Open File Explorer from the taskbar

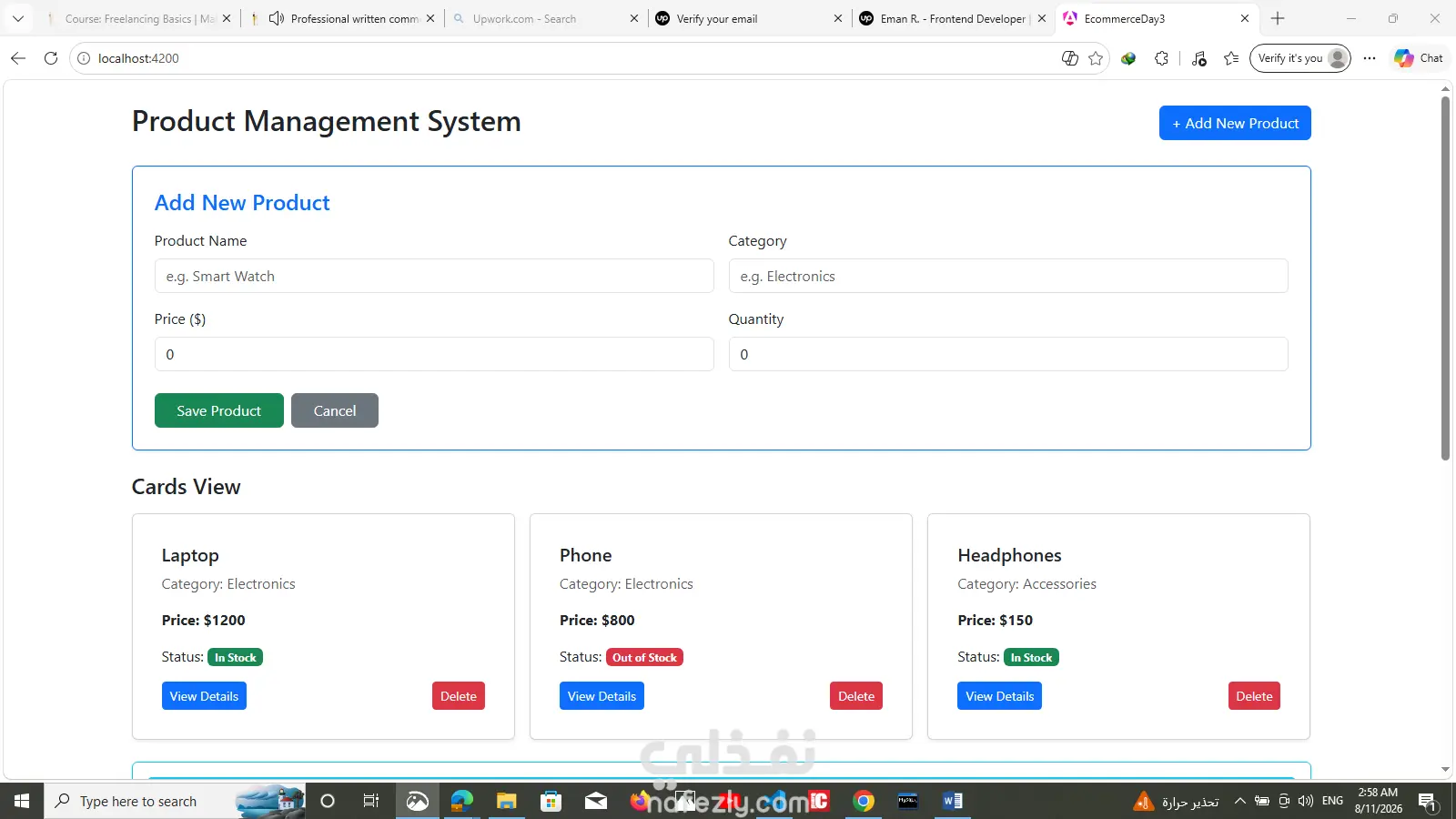pos(507,801)
